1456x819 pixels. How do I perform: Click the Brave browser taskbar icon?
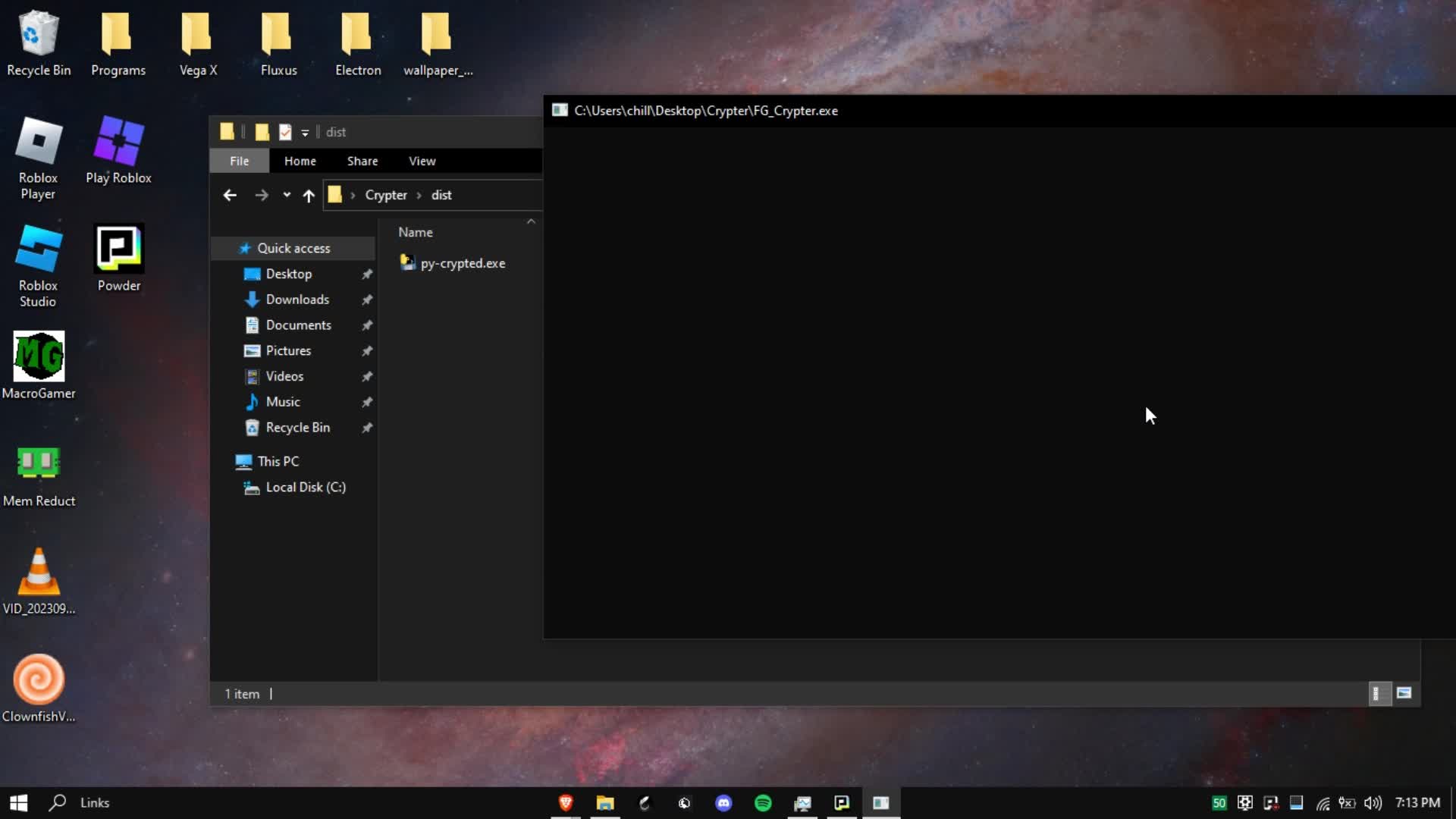click(x=566, y=803)
